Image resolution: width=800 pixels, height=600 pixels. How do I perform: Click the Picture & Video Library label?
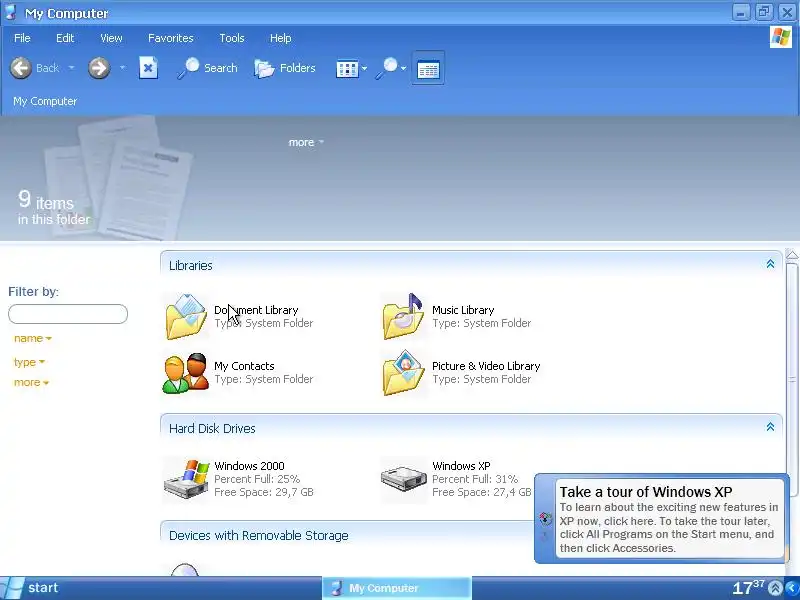486,366
